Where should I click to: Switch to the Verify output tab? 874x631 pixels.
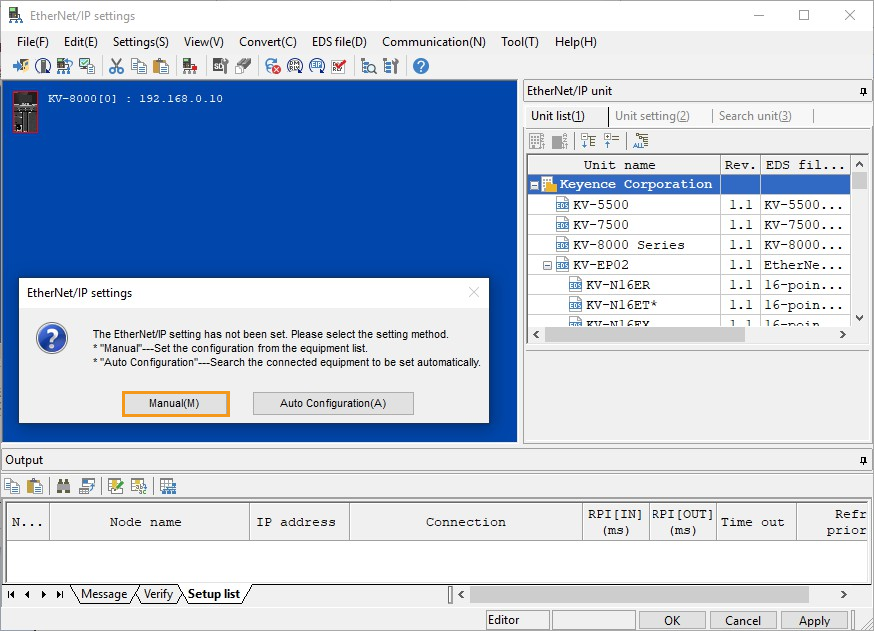coord(158,594)
